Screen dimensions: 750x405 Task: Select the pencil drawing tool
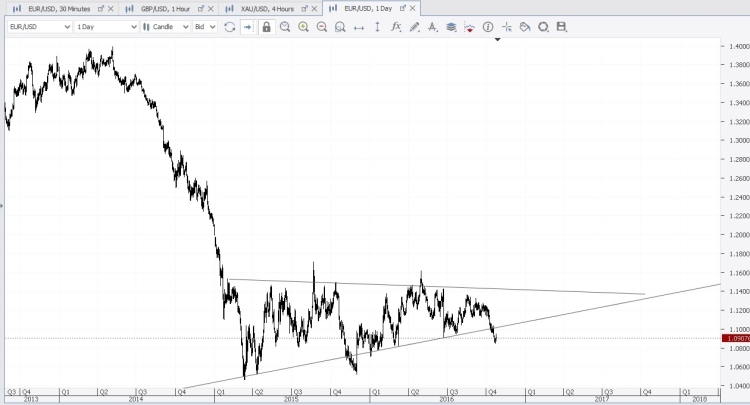pyautogui.click(x=414, y=27)
